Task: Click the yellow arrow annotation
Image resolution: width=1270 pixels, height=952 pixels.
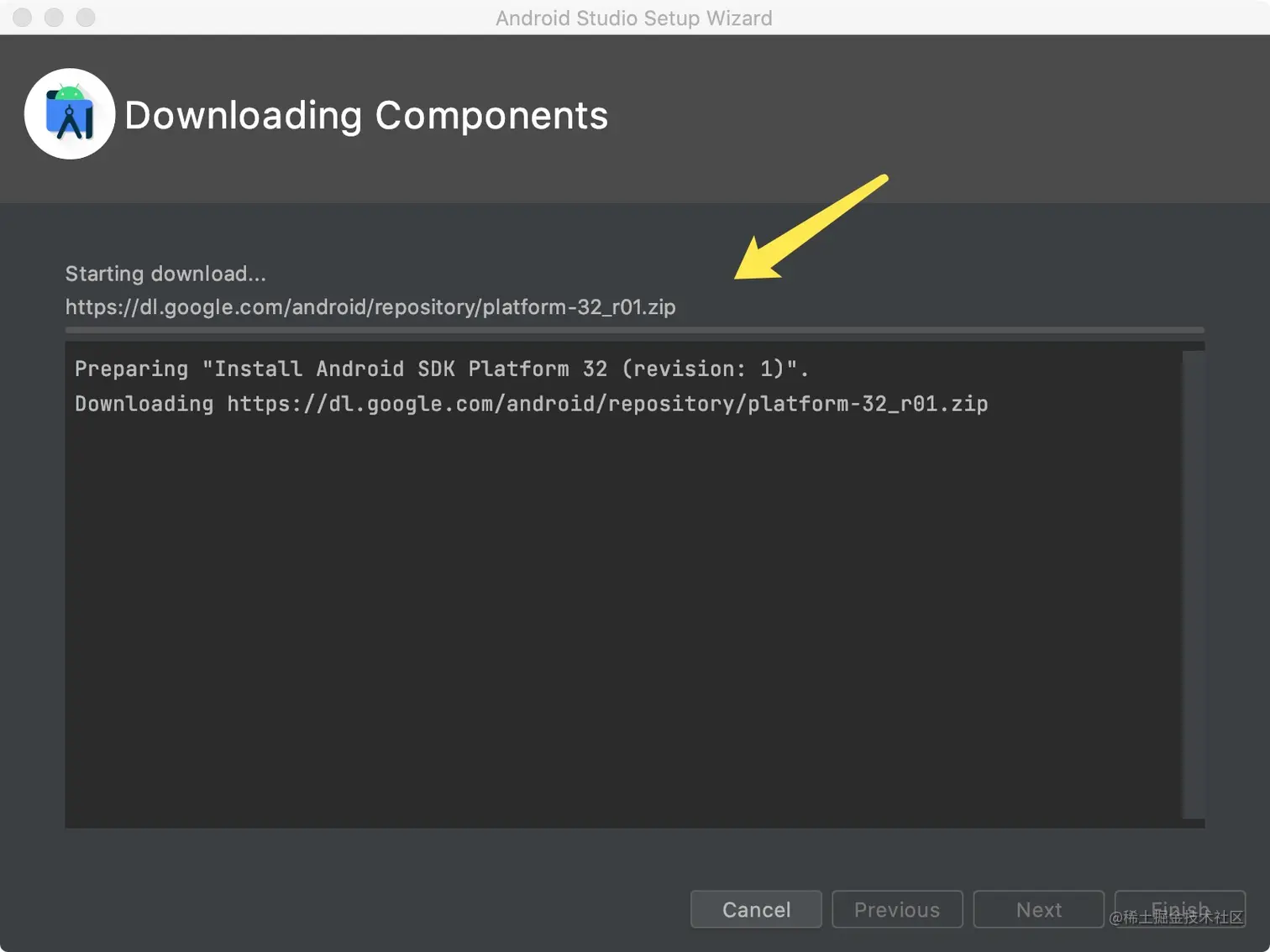Action: coord(811,227)
